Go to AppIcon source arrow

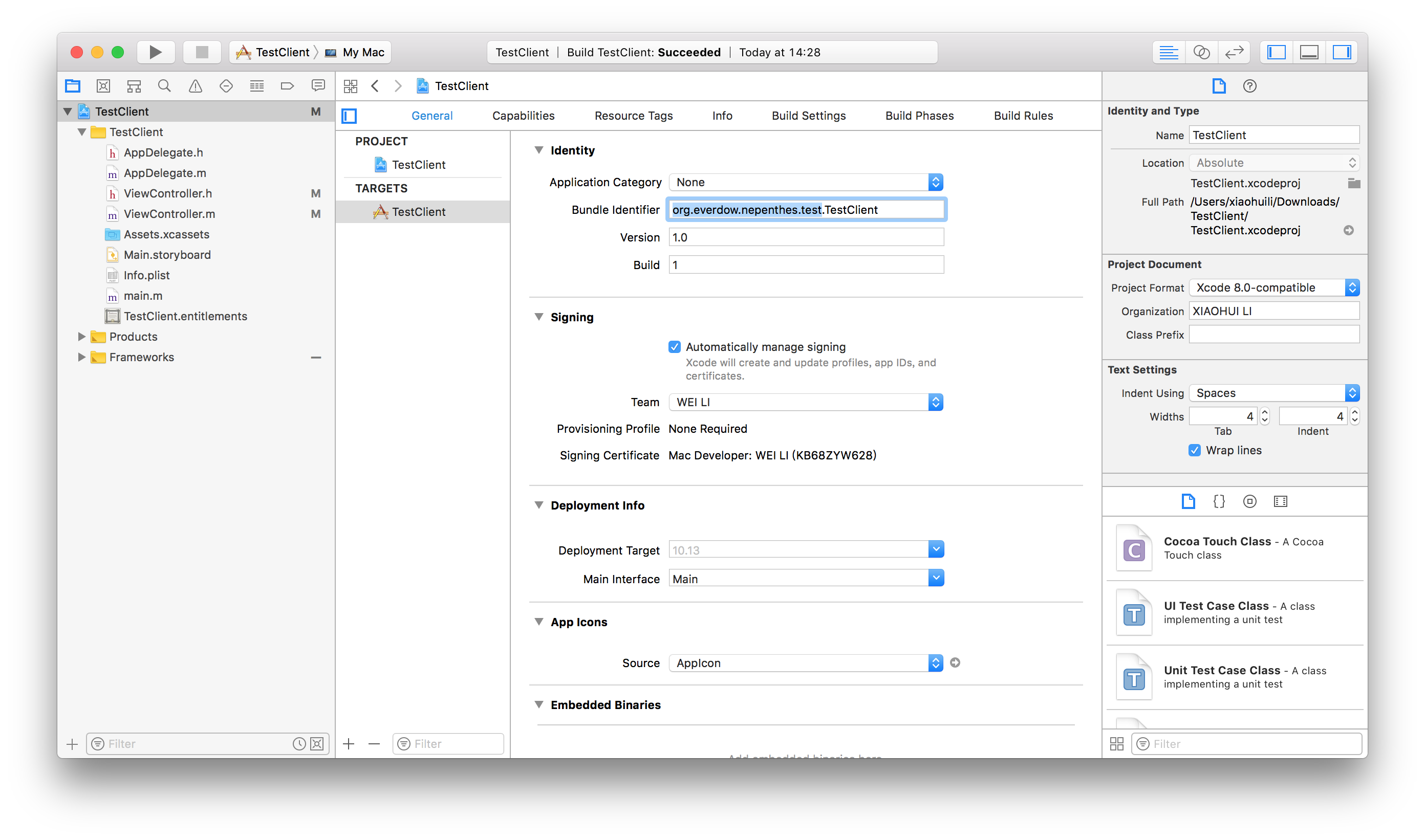point(955,662)
